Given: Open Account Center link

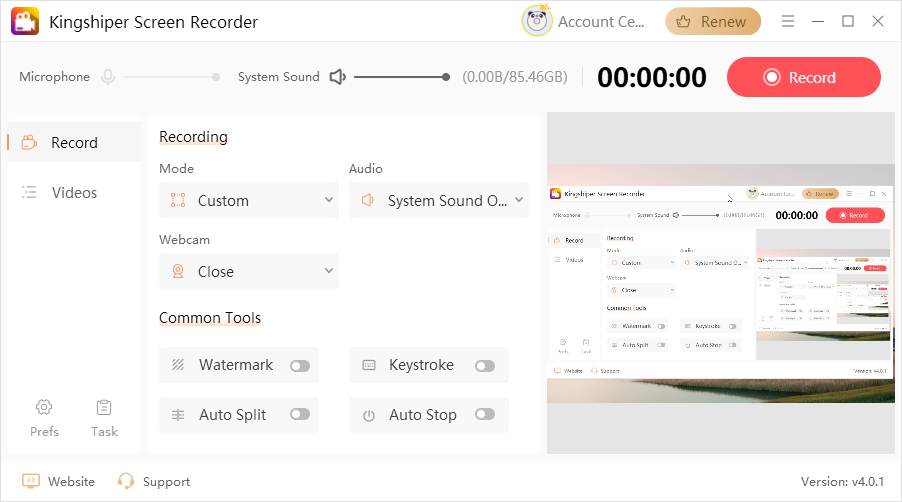Looking at the screenshot, I should (601, 22).
